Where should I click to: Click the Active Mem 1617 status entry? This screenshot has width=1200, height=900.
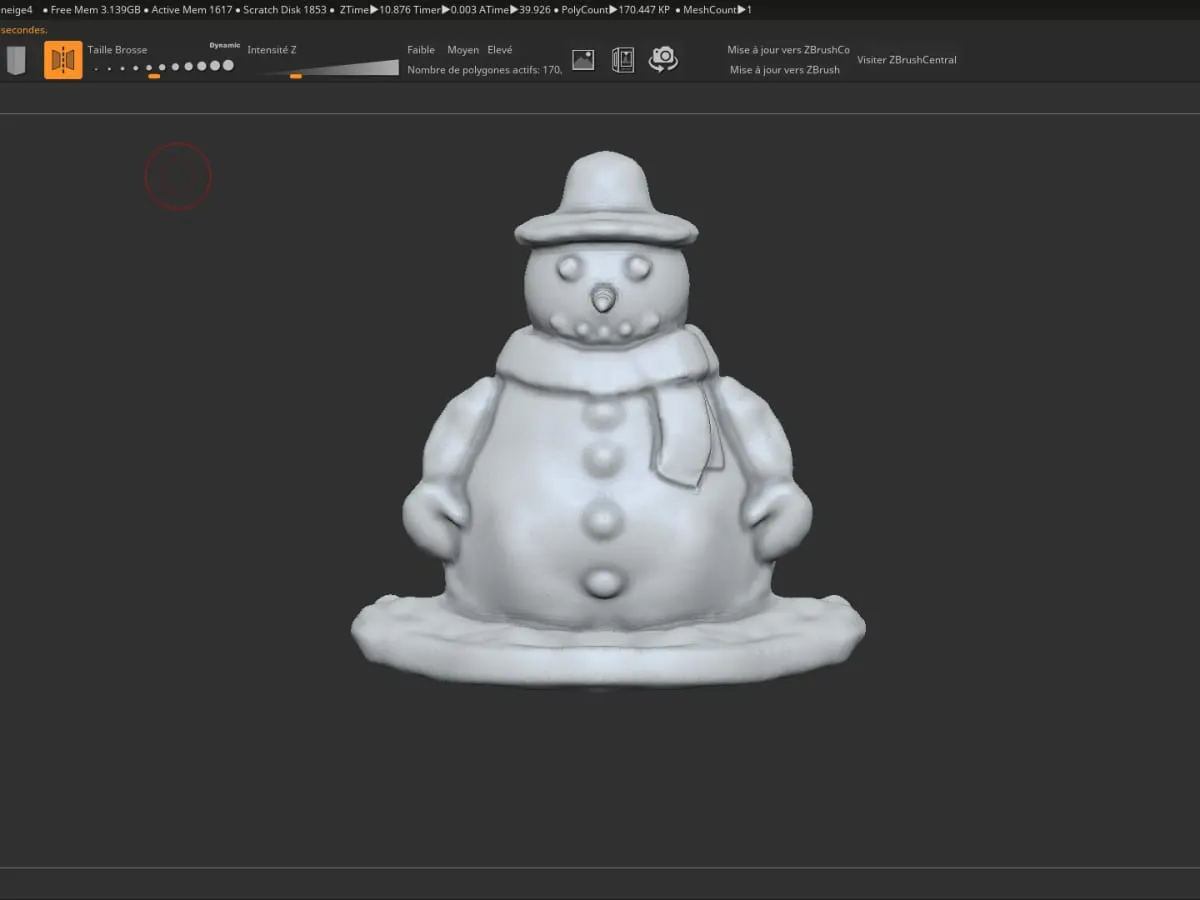pyautogui.click(x=192, y=9)
